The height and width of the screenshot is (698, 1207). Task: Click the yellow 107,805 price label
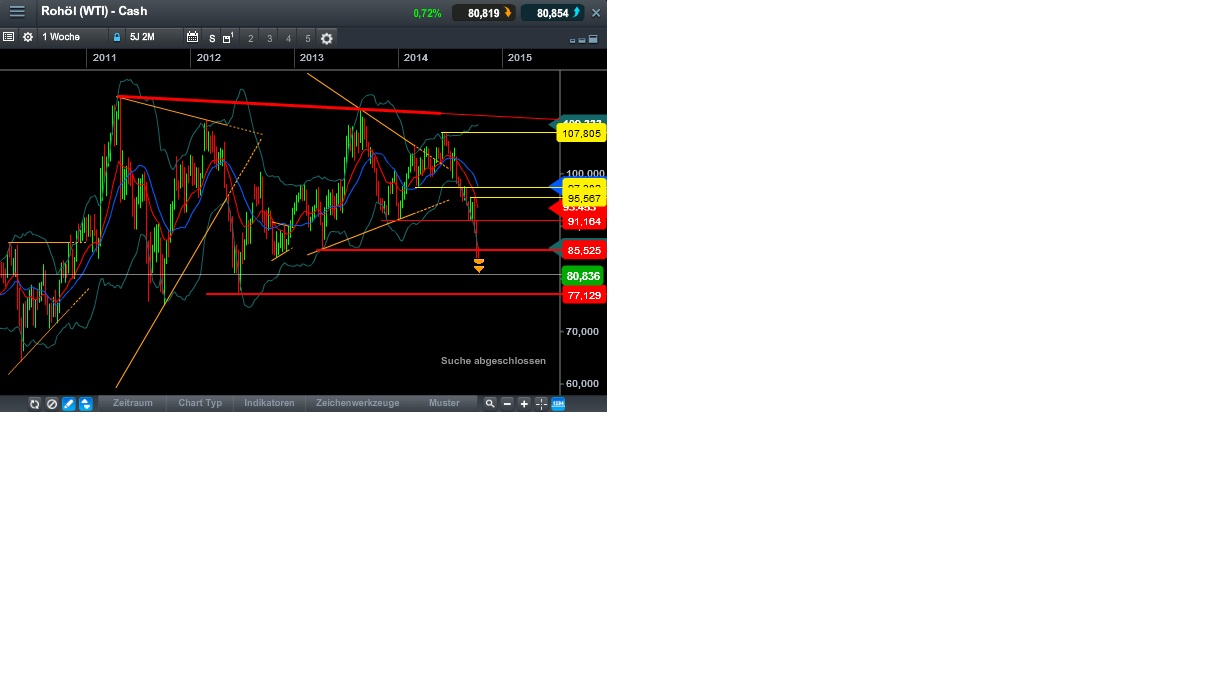[582, 132]
